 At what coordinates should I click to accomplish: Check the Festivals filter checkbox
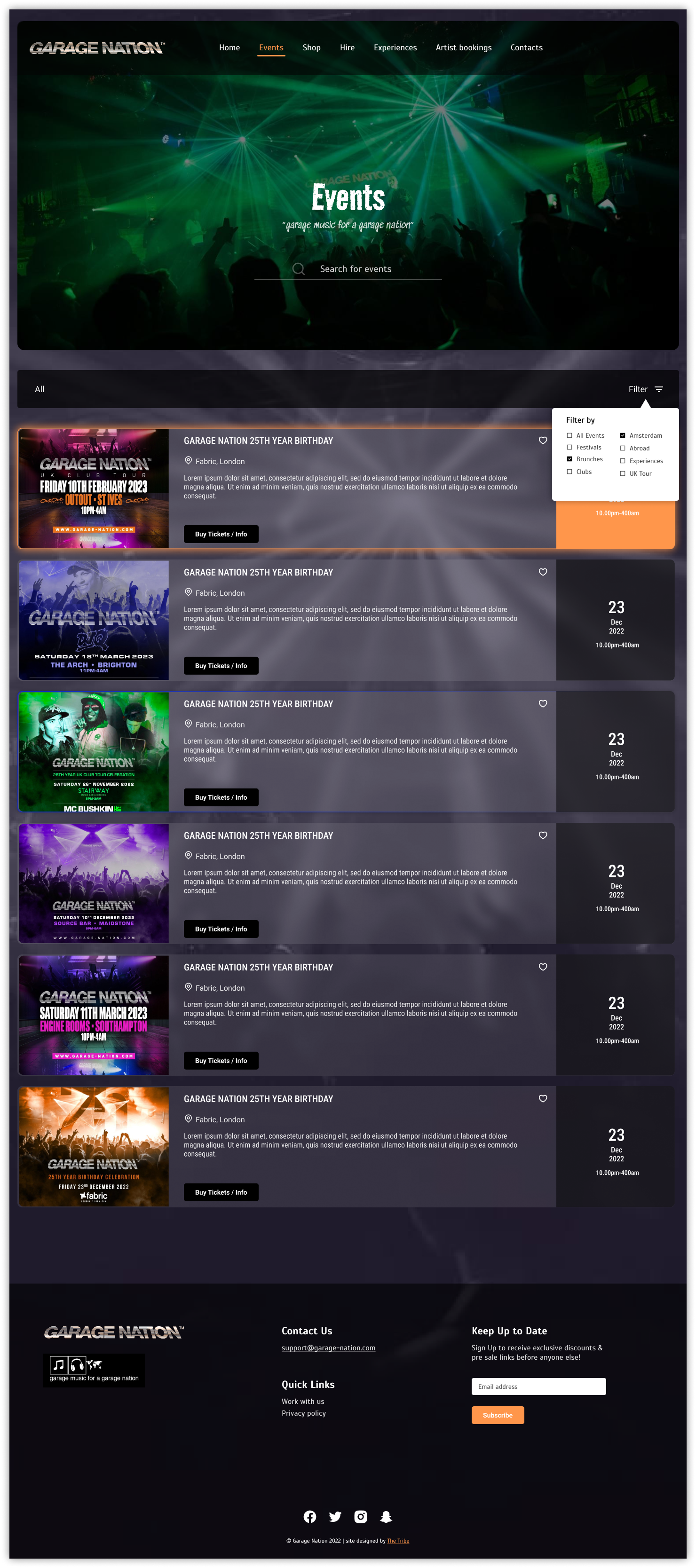[569, 448]
